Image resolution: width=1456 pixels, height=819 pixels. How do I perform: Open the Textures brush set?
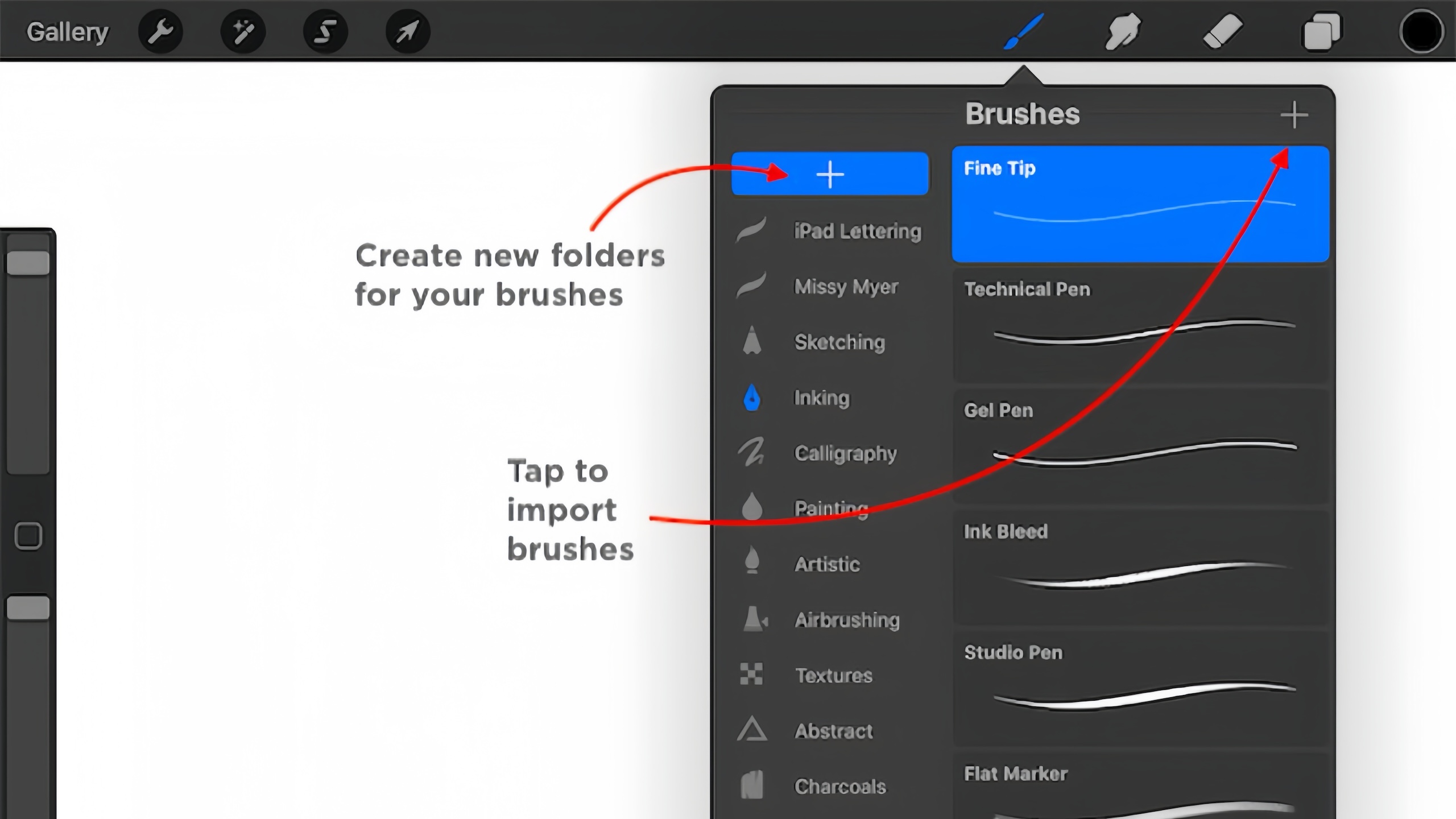[830, 675]
